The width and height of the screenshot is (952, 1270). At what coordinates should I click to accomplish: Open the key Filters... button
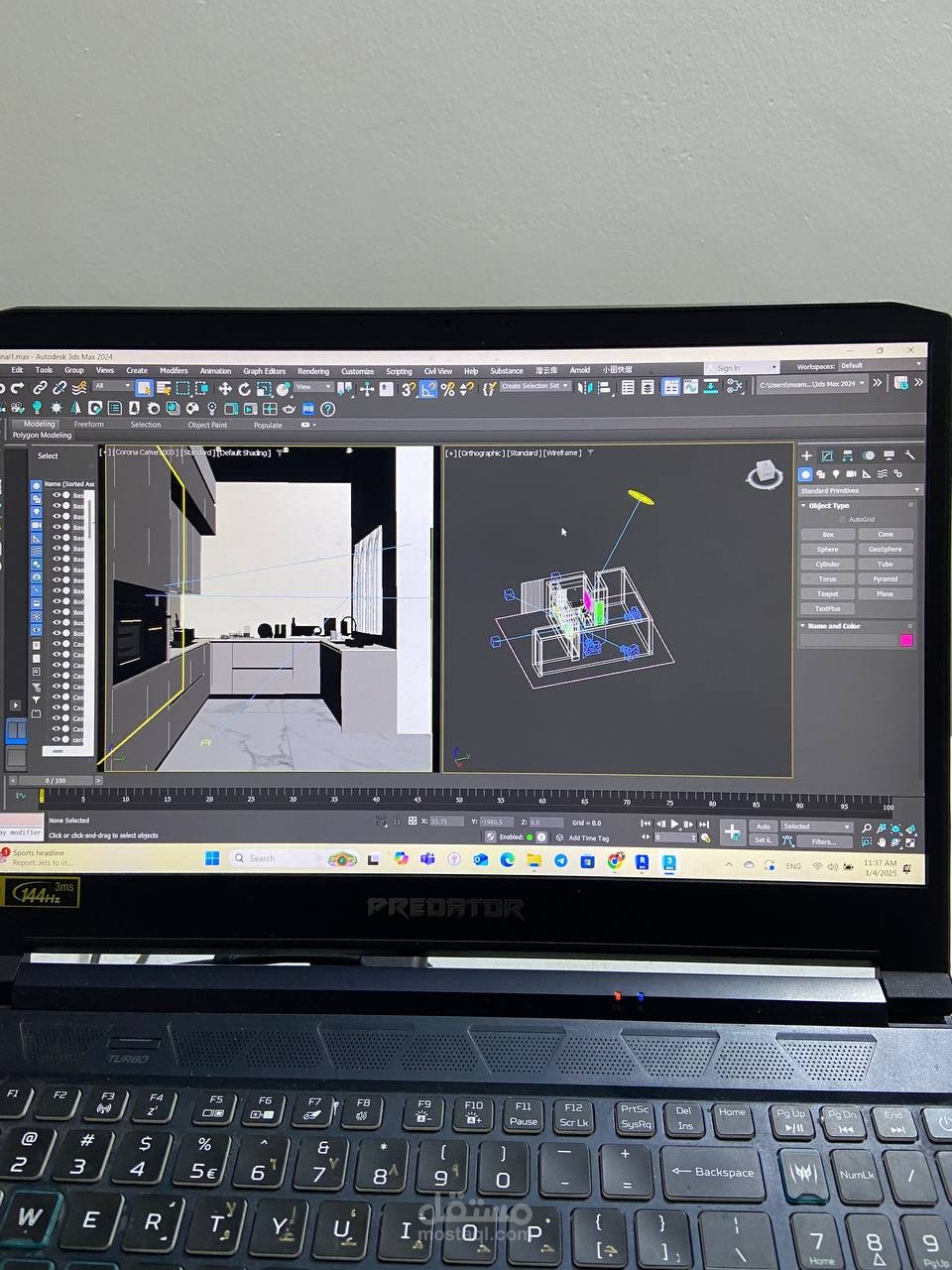pyautogui.click(x=824, y=841)
